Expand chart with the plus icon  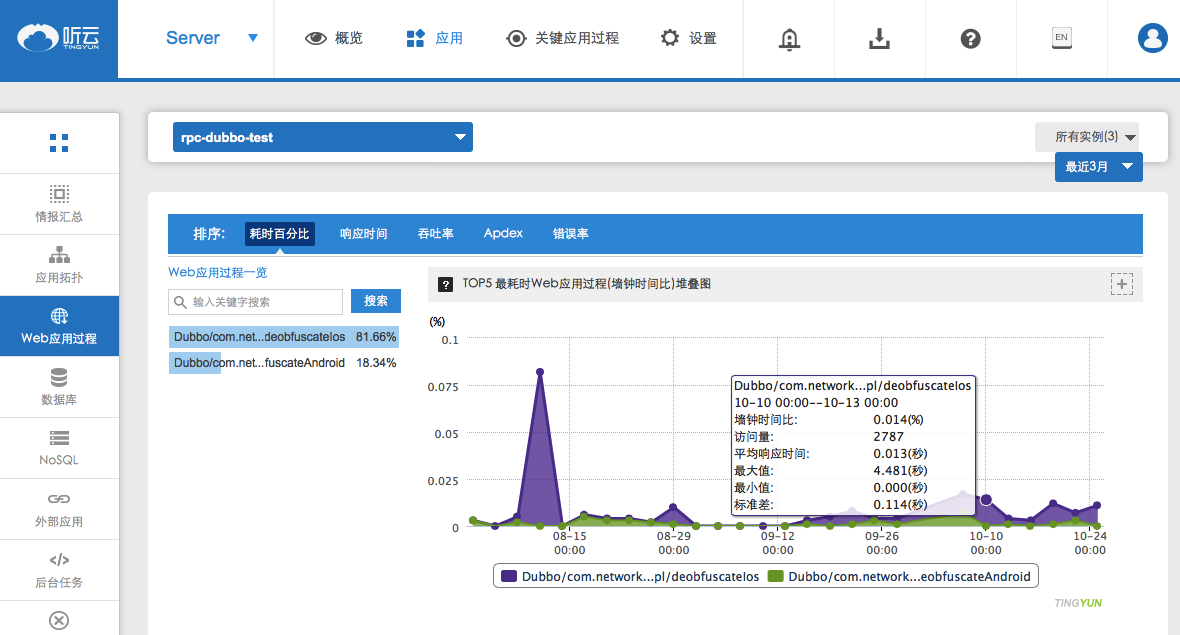click(x=1121, y=285)
